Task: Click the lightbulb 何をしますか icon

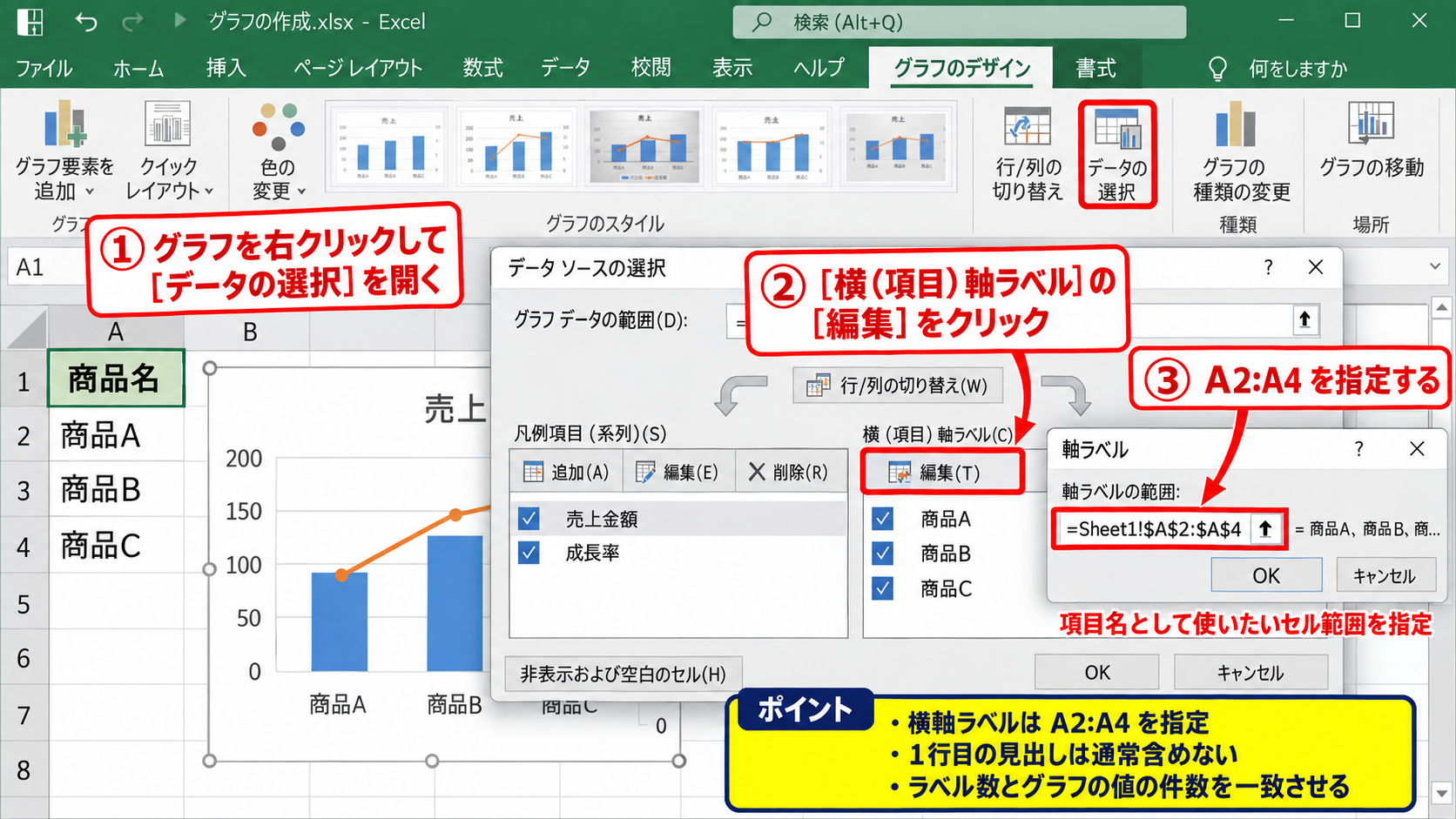Action: (x=1217, y=69)
